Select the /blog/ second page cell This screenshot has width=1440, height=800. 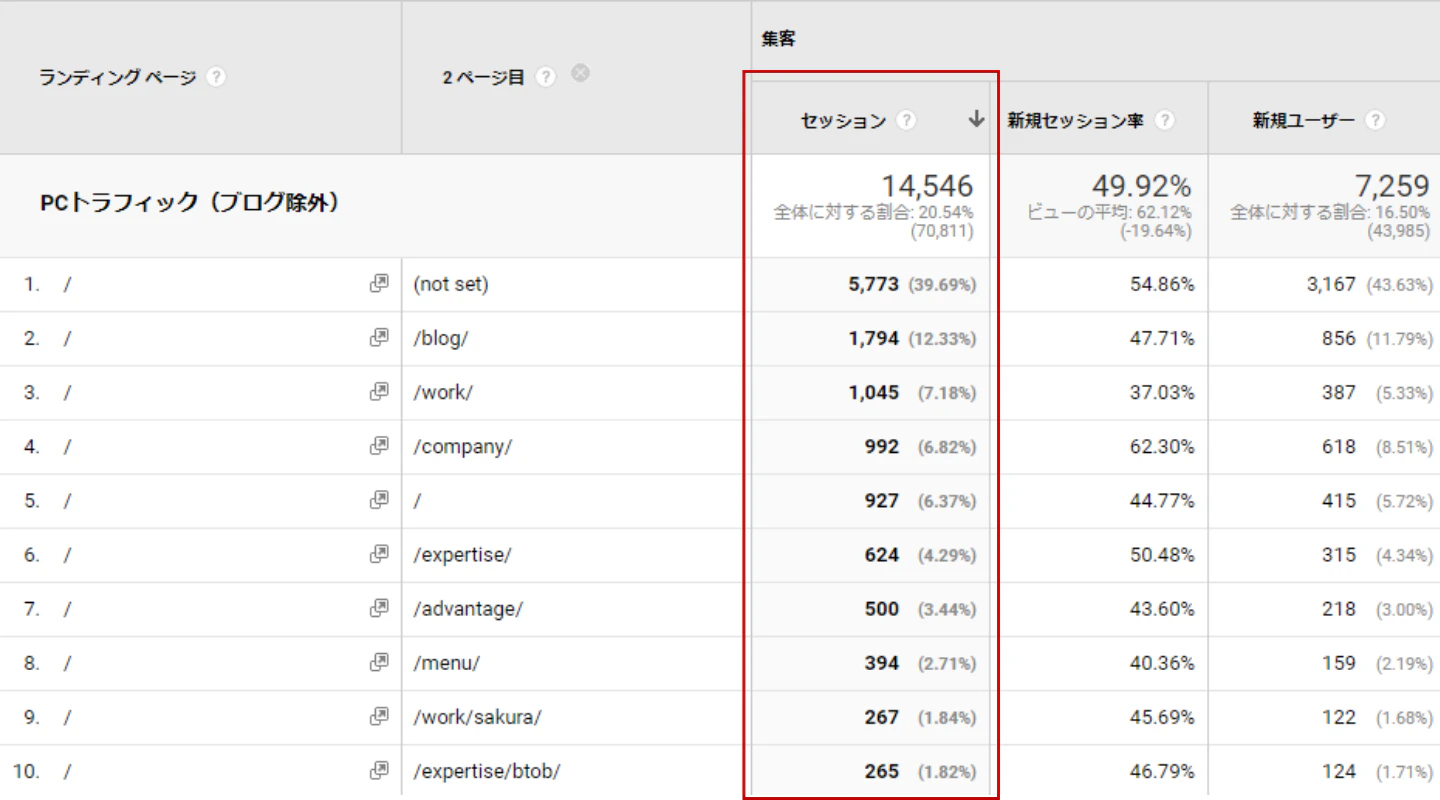[441, 338]
